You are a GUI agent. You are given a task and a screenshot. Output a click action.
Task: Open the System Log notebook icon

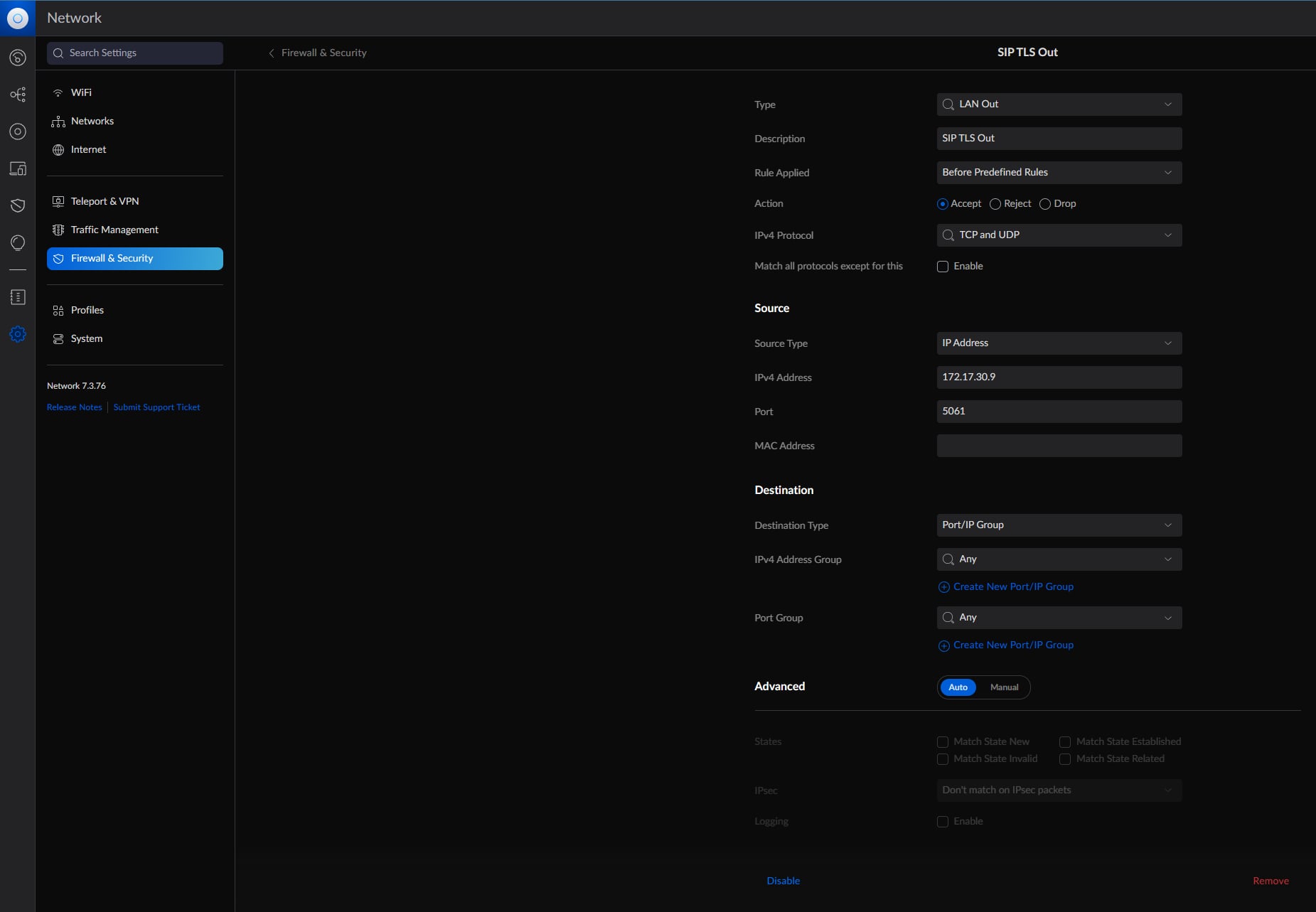click(x=18, y=297)
